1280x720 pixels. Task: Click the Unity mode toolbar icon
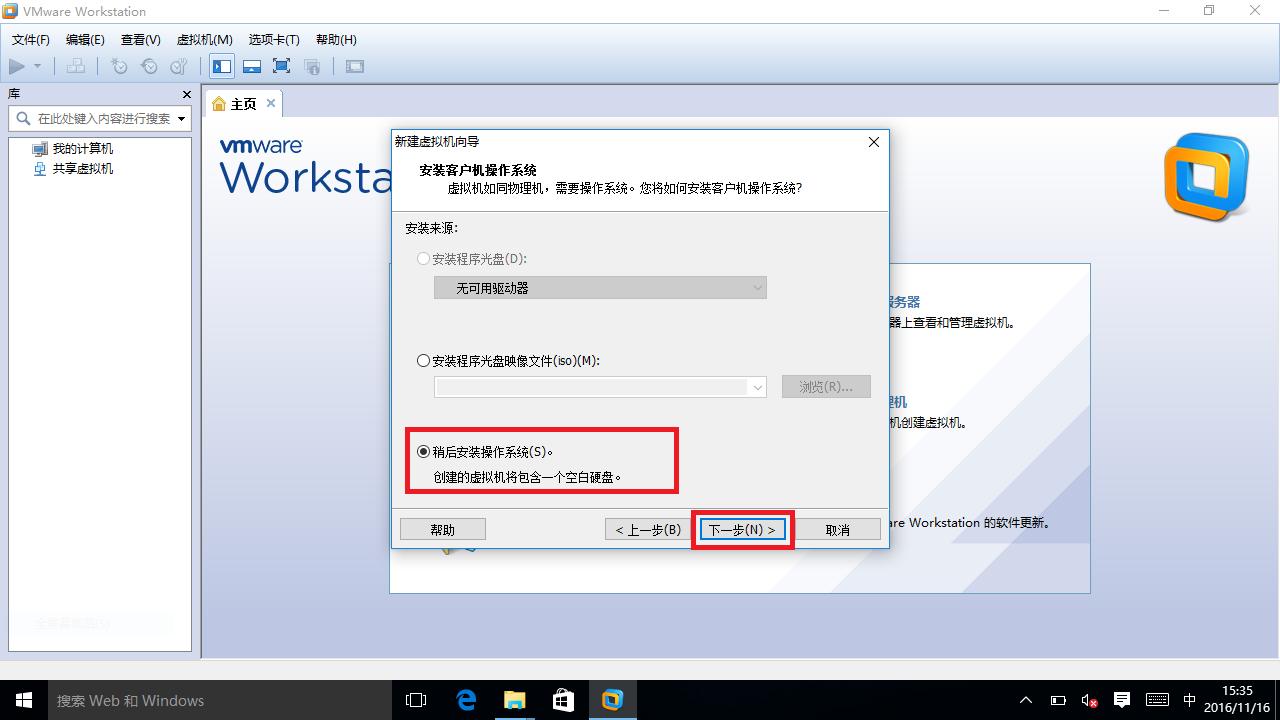tap(312, 66)
